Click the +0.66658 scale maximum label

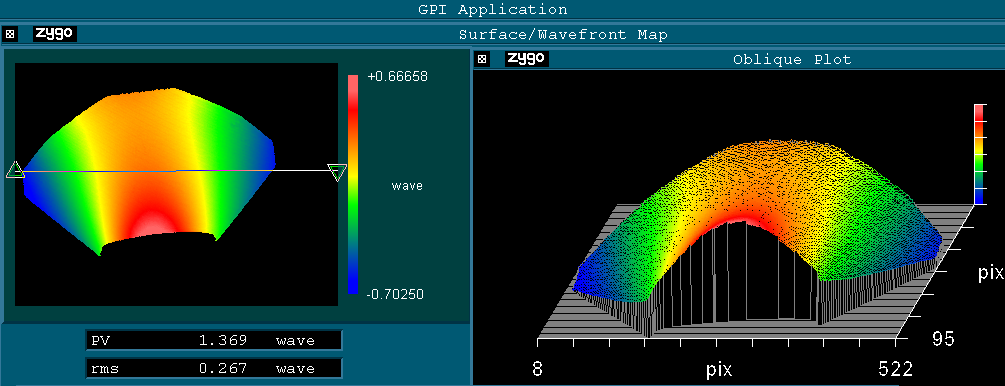(x=397, y=76)
